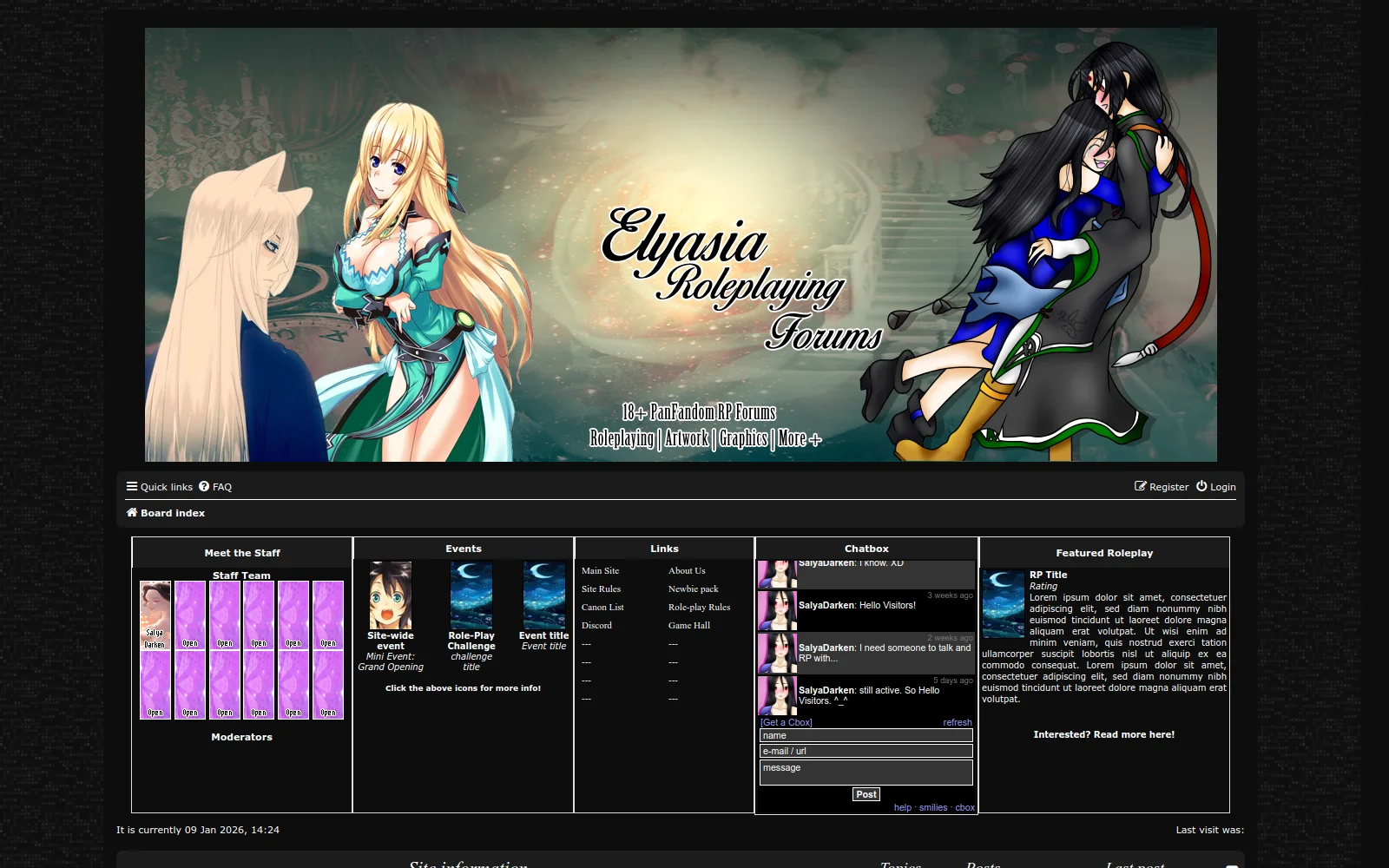Click the Featured Roleplay RP Title image

1004,604
